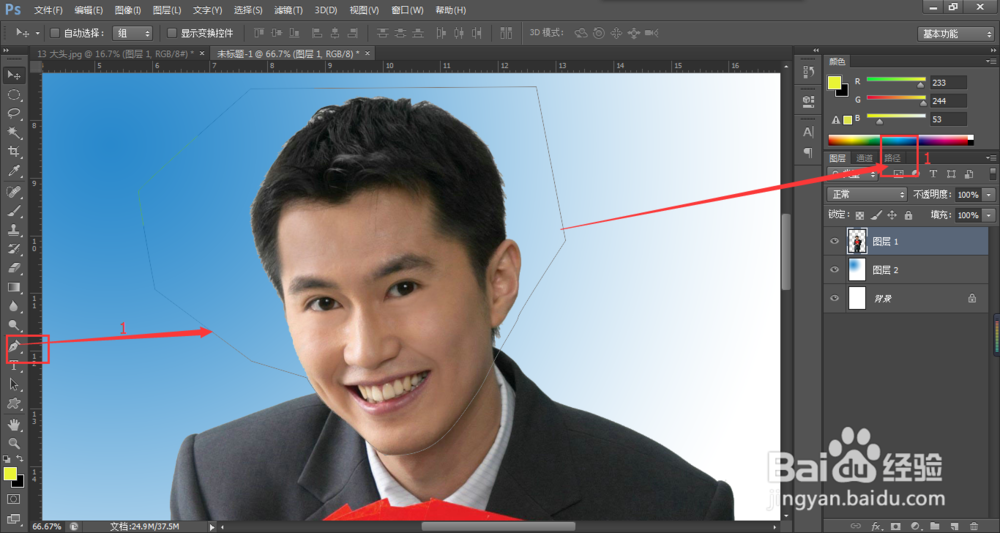This screenshot has height=533, width=1000.
Task: Toggle visibility of the 背景 layer
Action: coord(835,298)
